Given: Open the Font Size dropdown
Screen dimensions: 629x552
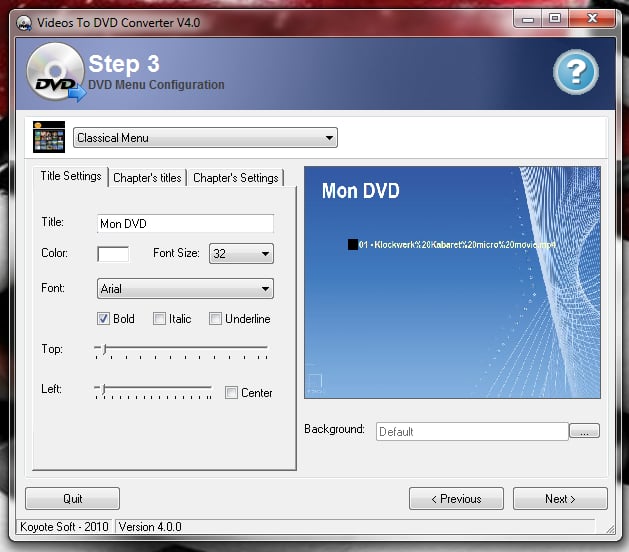Looking at the screenshot, I should coord(241,254).
